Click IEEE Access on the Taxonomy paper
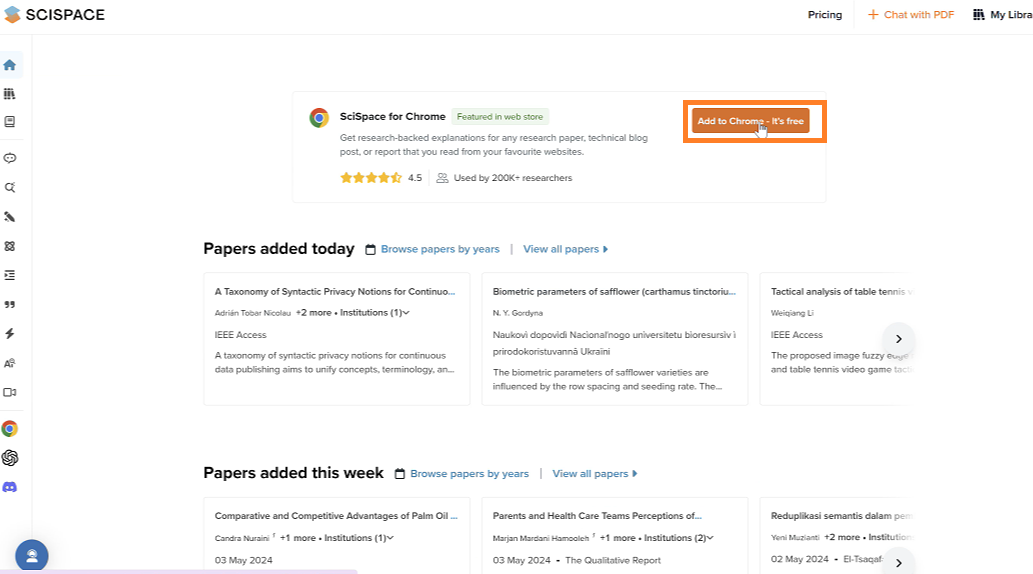The height and width of the screenshot is (574, 1033). click(x=240, y=335)
